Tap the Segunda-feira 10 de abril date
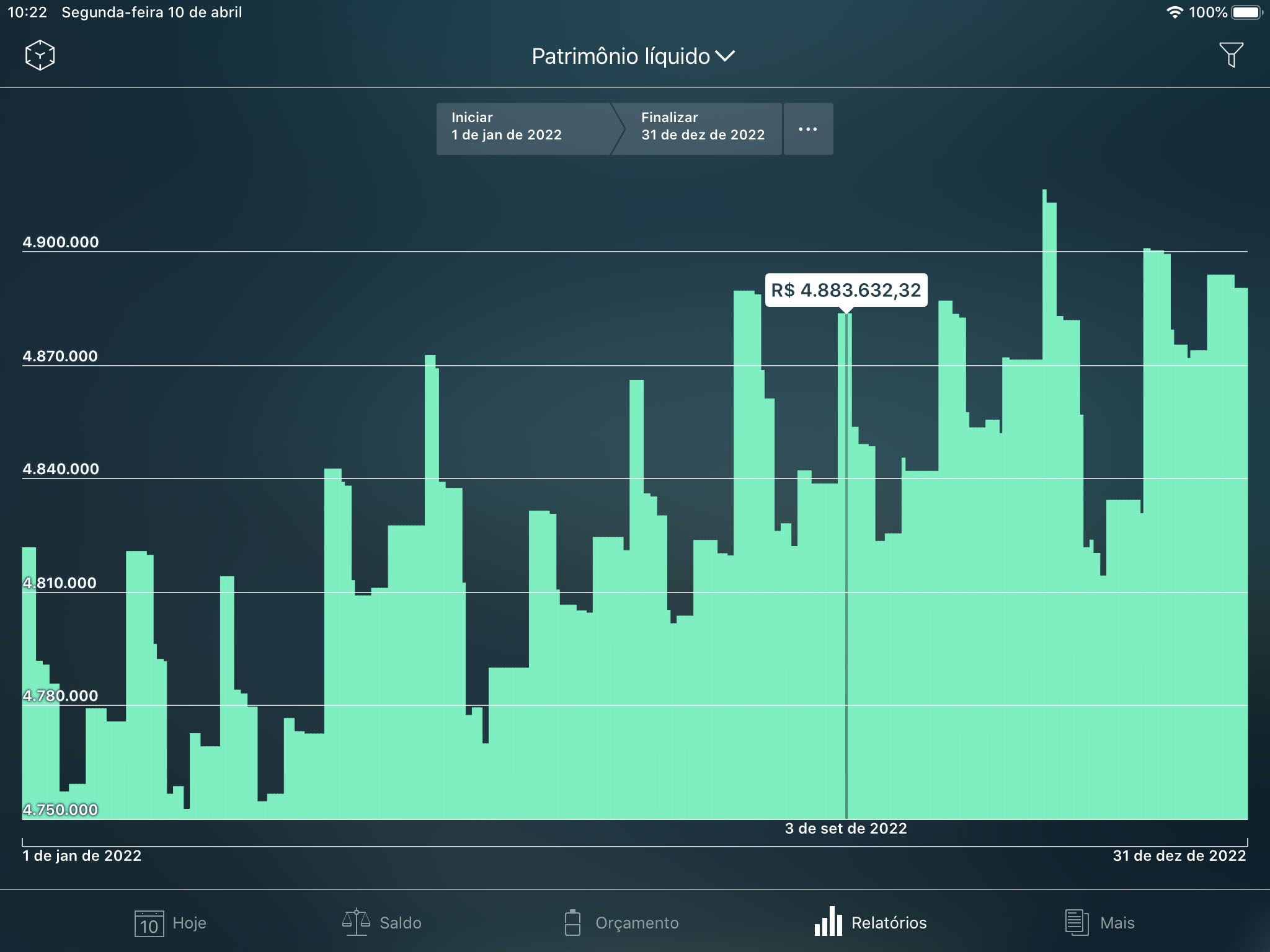 click(152, 12)
